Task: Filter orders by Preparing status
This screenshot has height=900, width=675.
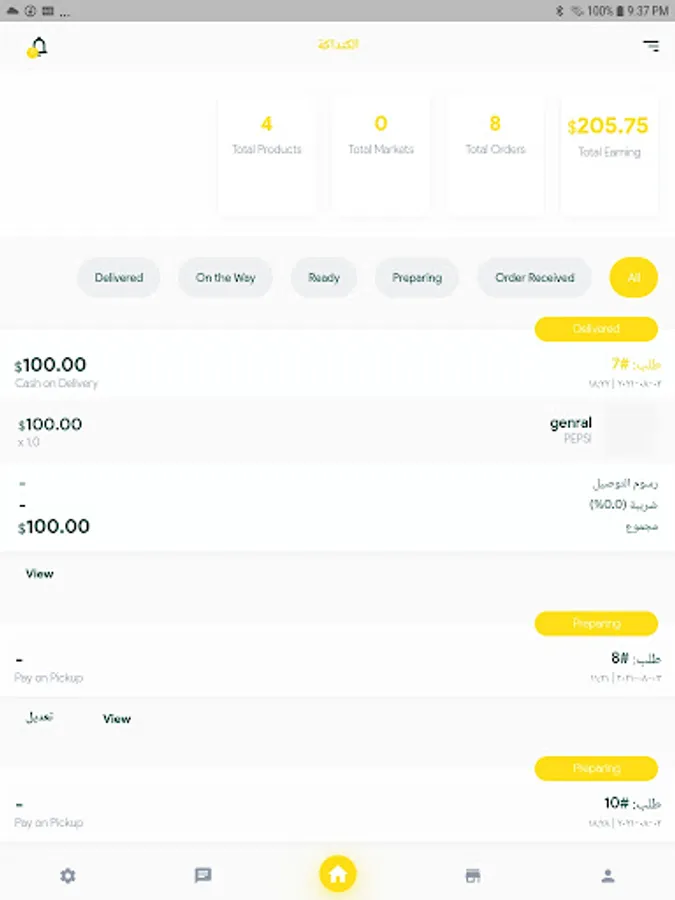Action: 417,277
